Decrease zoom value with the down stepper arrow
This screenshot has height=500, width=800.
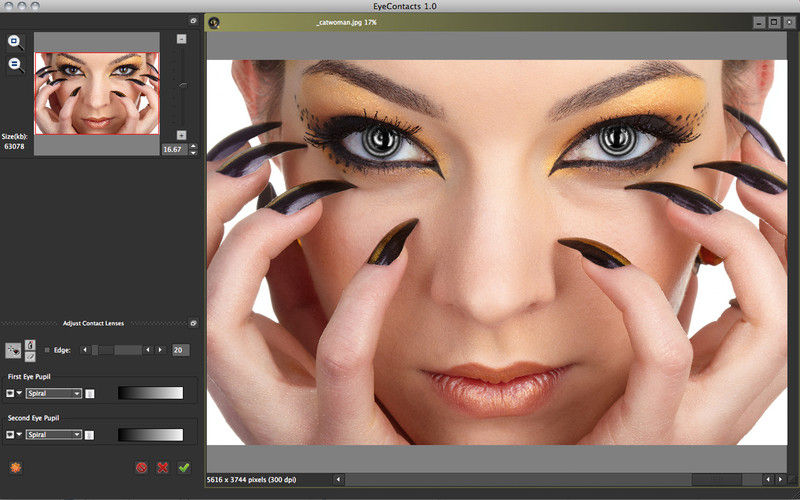193,152
